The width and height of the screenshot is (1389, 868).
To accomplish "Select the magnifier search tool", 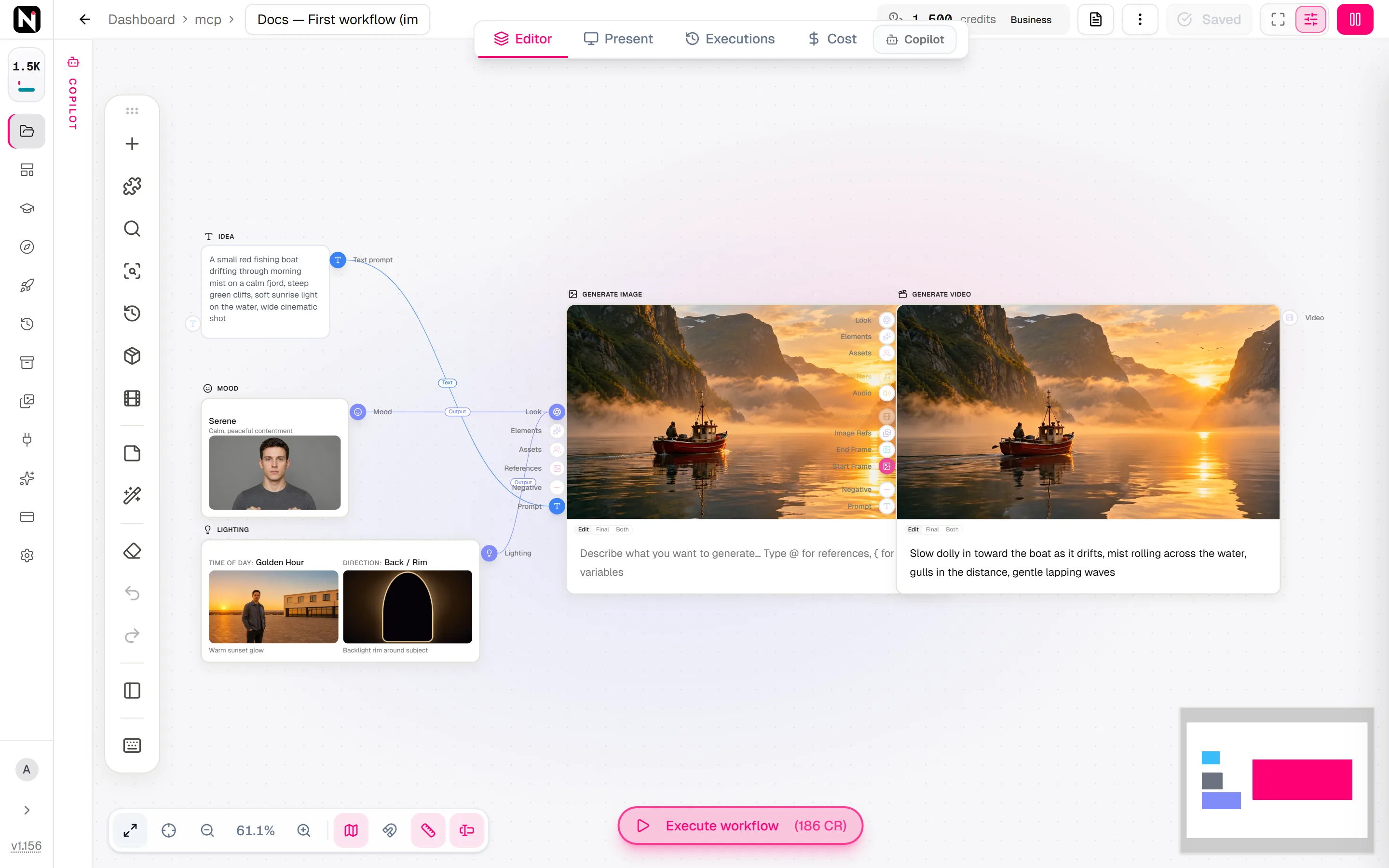I will 132,229.
